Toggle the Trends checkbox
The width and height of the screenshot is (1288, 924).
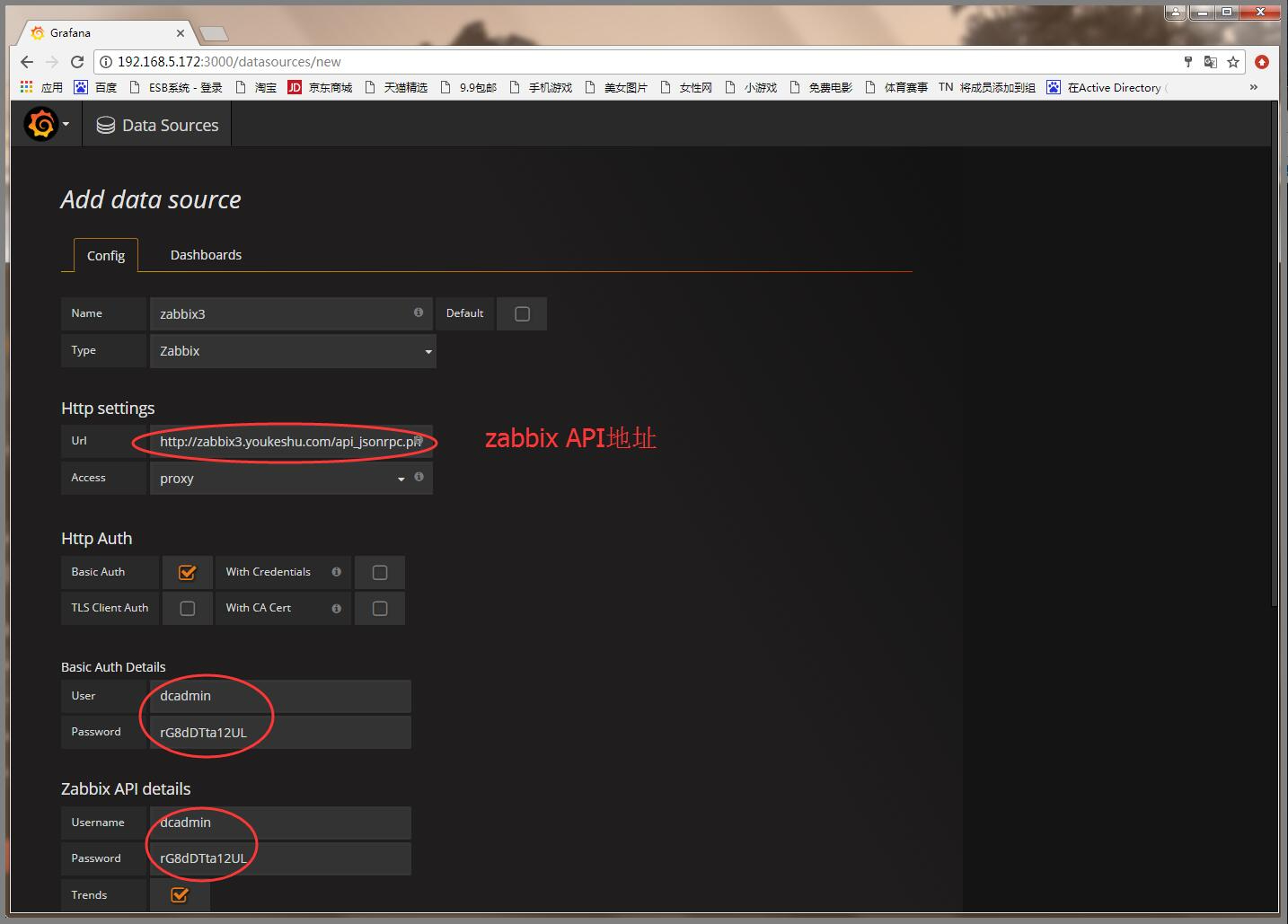[180, 894]
